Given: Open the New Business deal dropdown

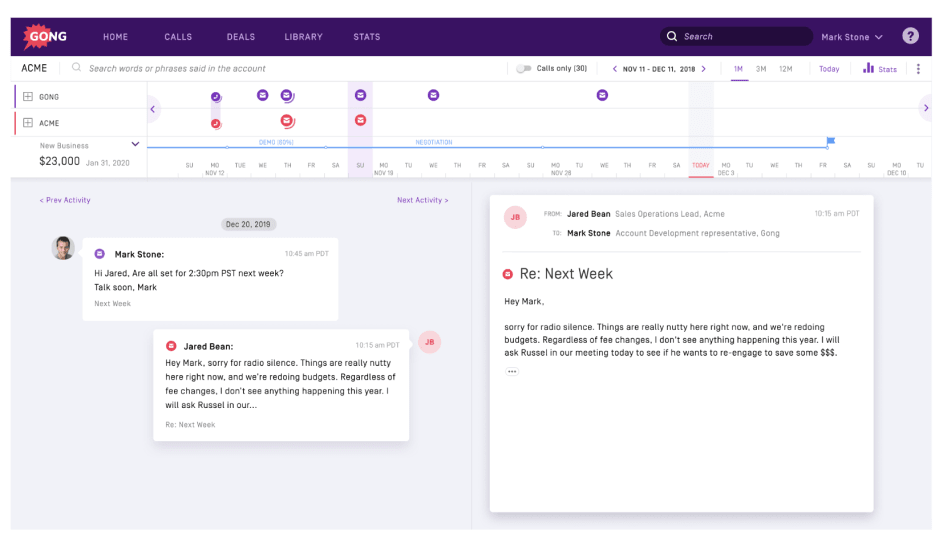Looking at the screenshot, I should point(135,144).
